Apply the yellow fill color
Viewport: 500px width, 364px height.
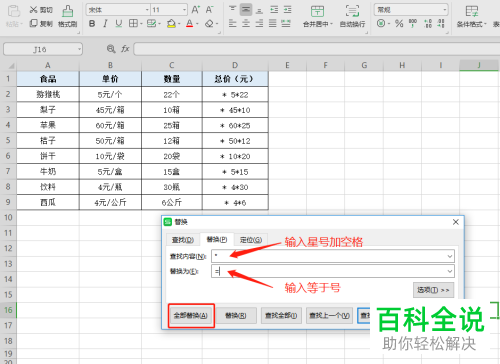171,24
